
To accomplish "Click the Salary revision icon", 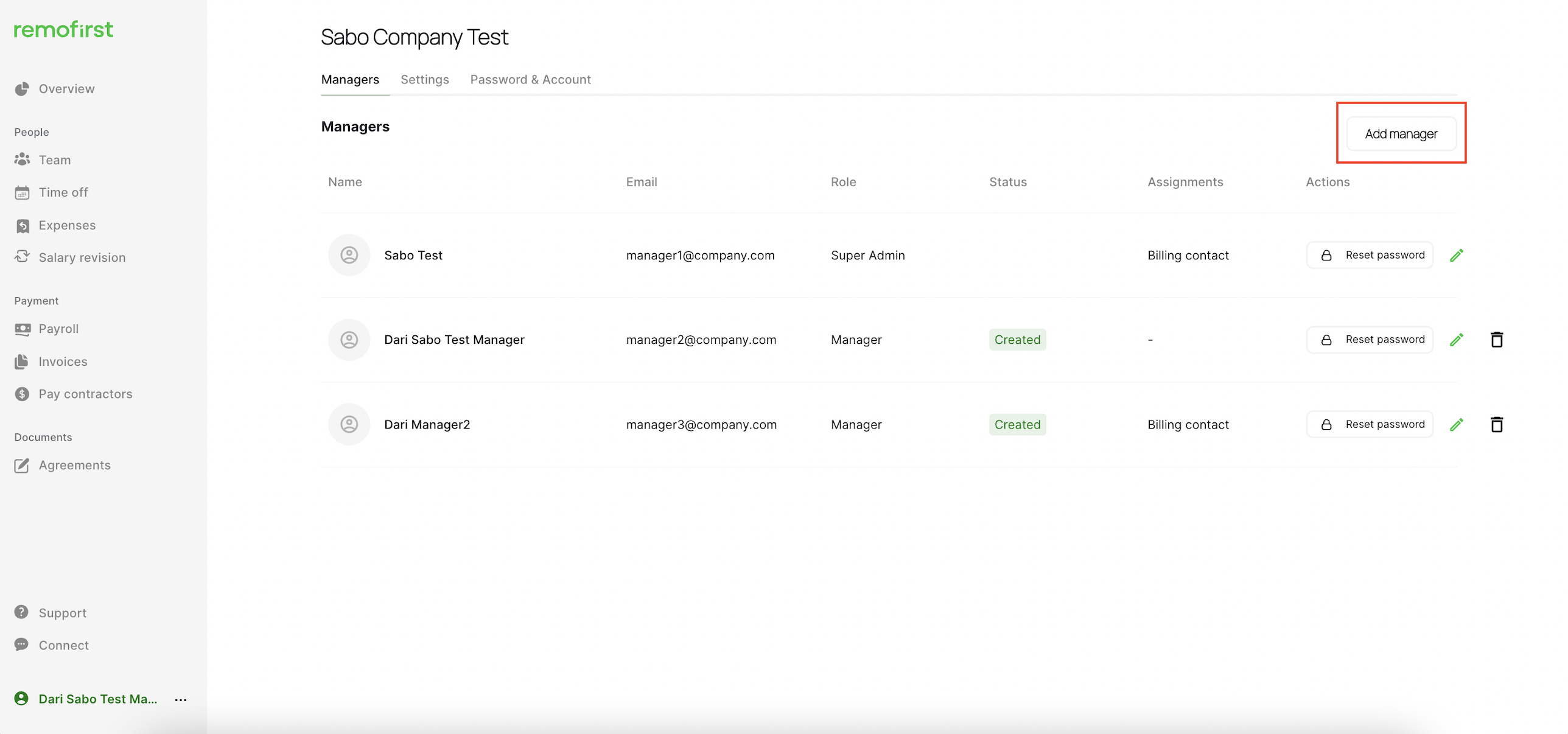I will click(x=22, y=257).
